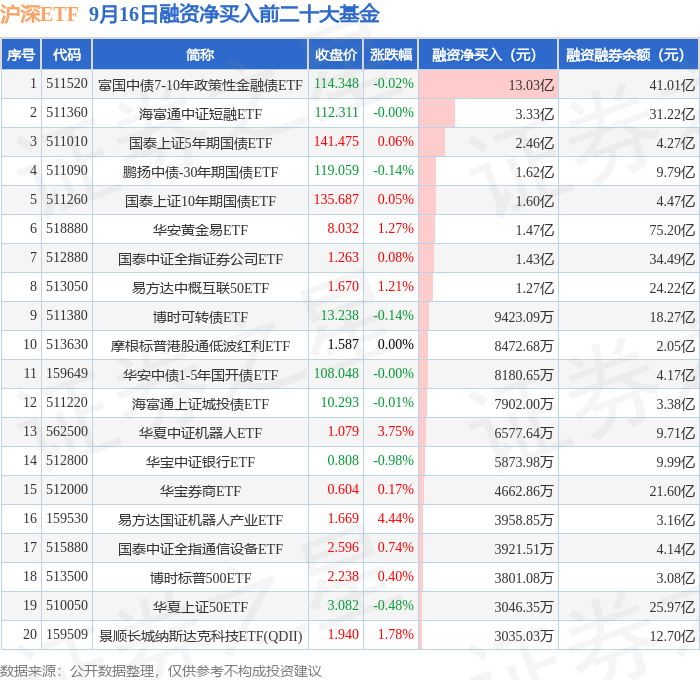
Task: Click change percent 1.27%
Action: 396,229
